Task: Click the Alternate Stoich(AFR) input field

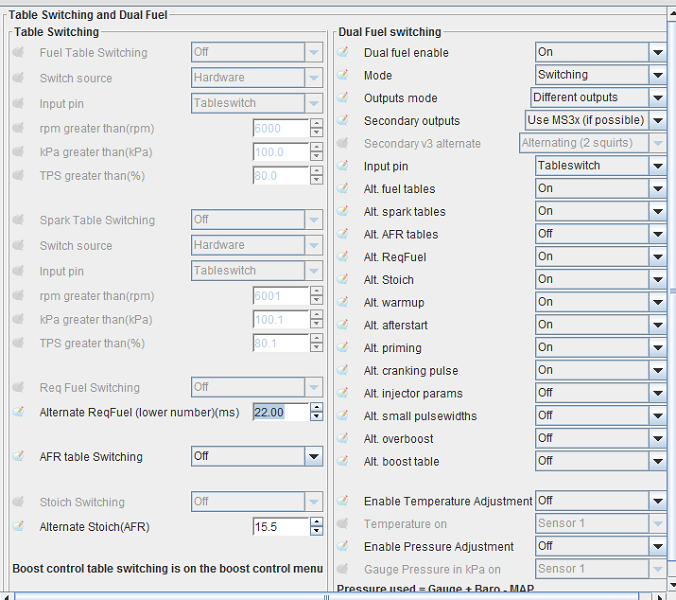Action: (280, 527)
